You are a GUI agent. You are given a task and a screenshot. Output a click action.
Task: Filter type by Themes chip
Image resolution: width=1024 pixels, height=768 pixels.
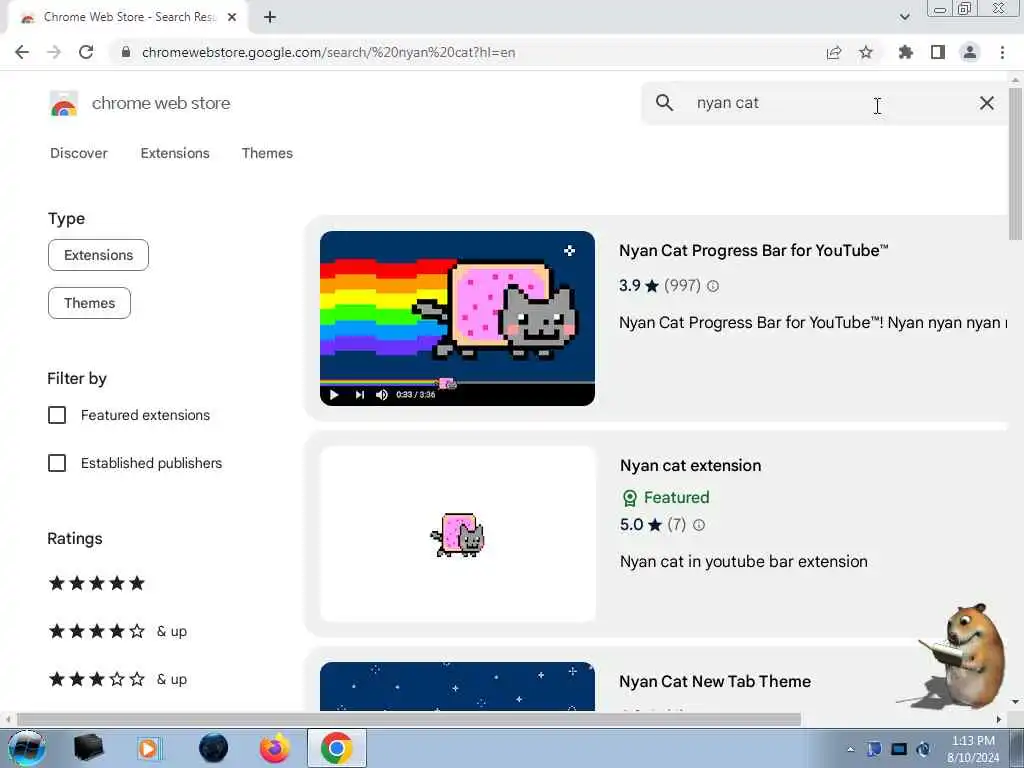89,303
